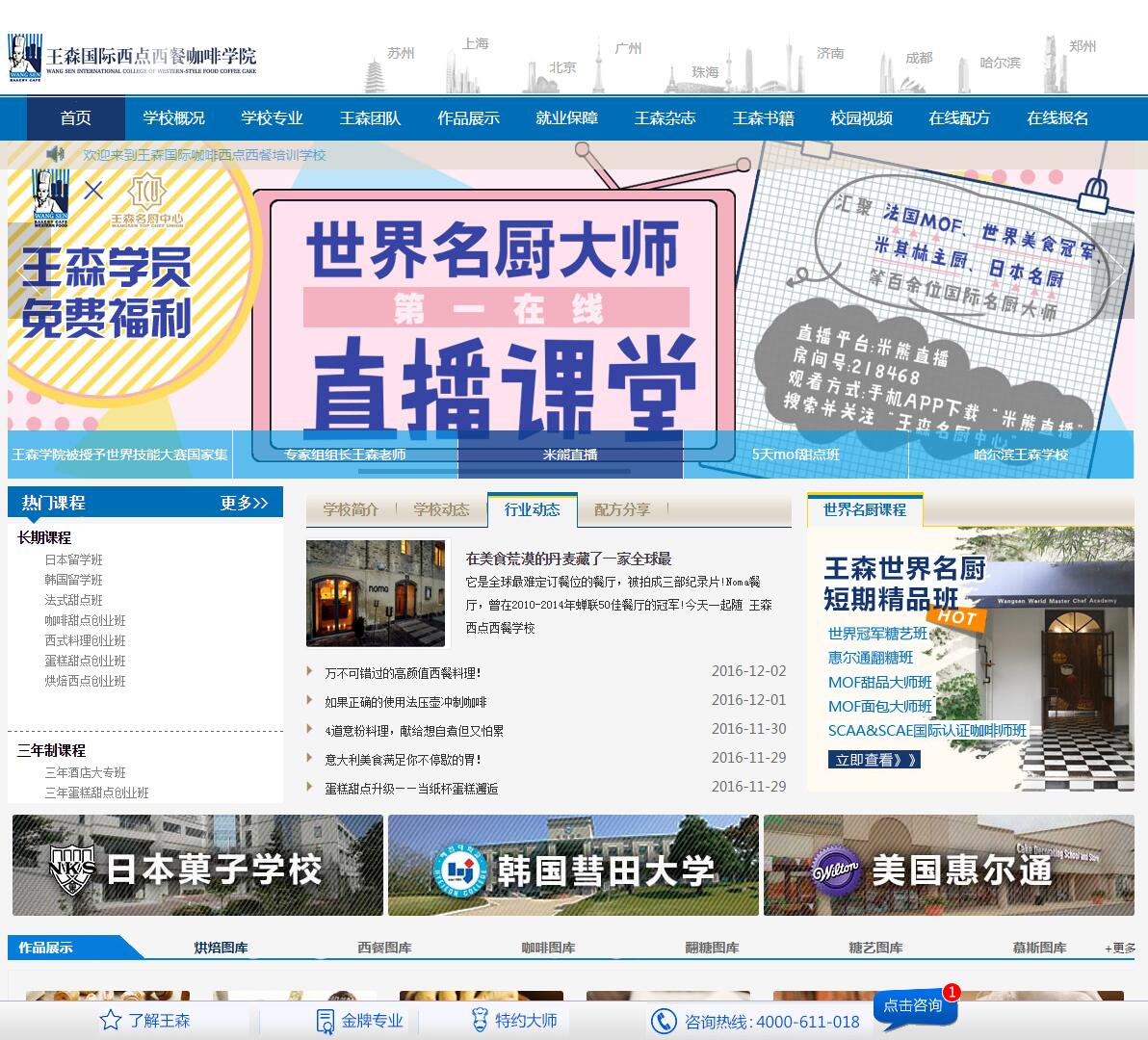The image size is (1148, 1040).
Task: Open MOF甜品大师班 link
Action: coord(880,682)
